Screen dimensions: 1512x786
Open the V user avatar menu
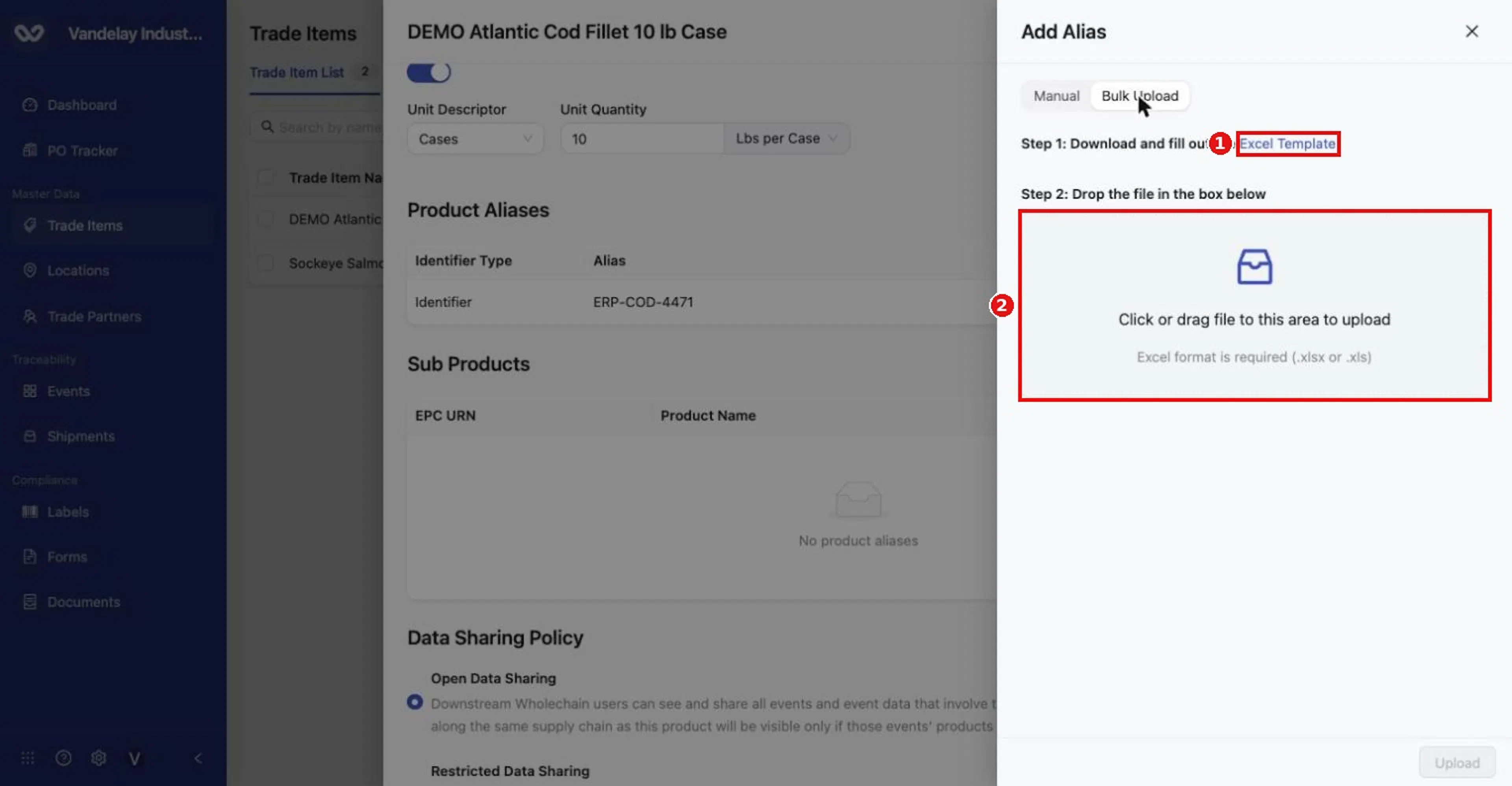pos(134,758)
